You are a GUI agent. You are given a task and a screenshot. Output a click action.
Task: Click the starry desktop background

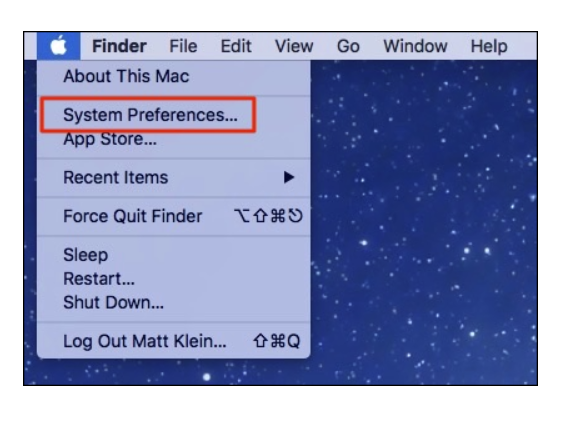423,222
